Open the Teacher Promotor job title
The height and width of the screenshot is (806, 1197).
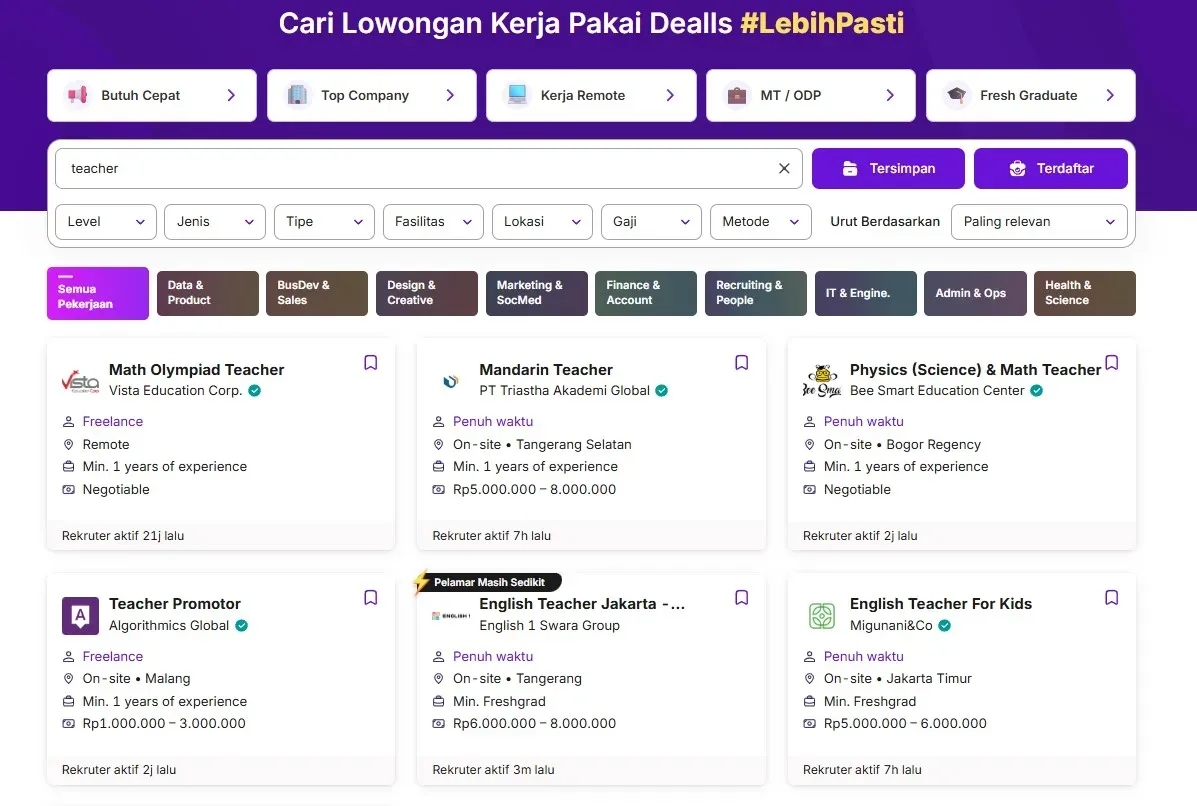175,604
